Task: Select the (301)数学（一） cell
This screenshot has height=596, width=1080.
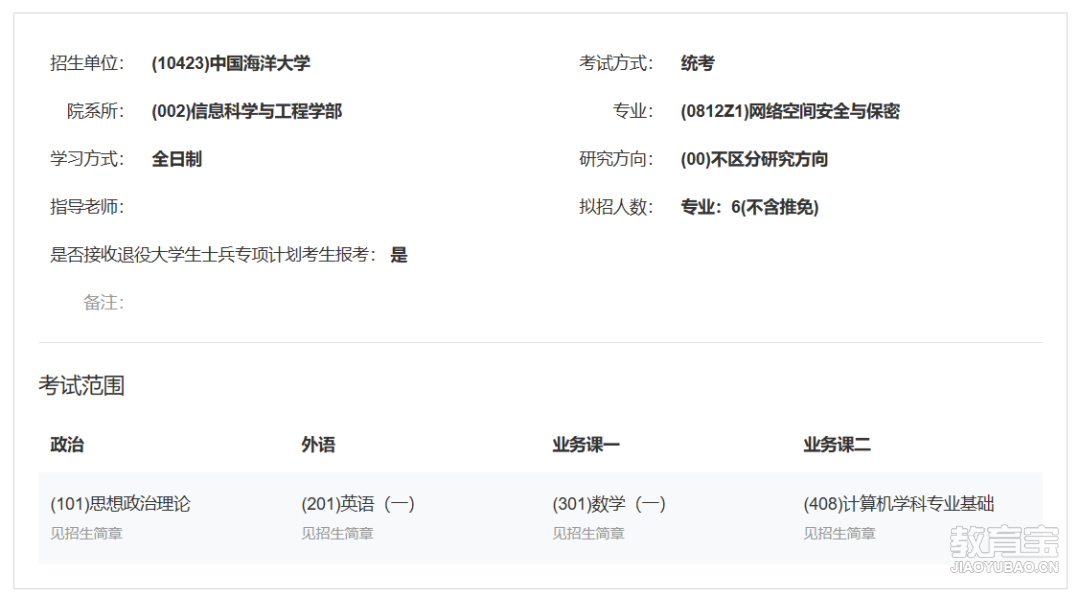Action: coord(609,504)
